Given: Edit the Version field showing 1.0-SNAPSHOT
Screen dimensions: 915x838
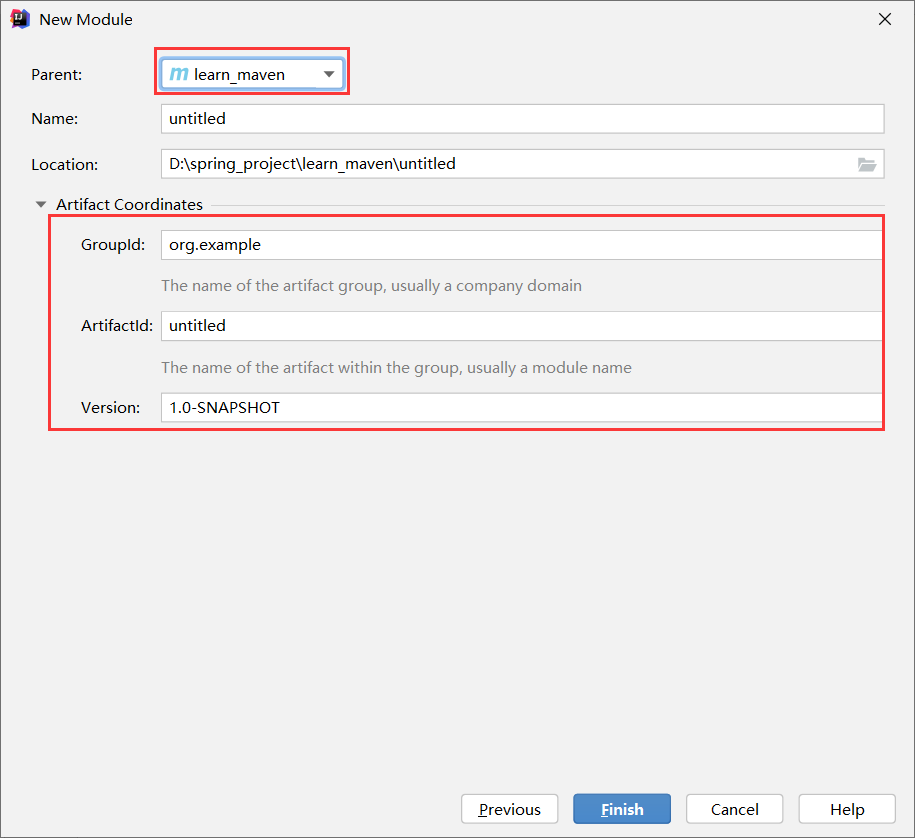Looking at the screenshot, I should (x=520, y=407).
